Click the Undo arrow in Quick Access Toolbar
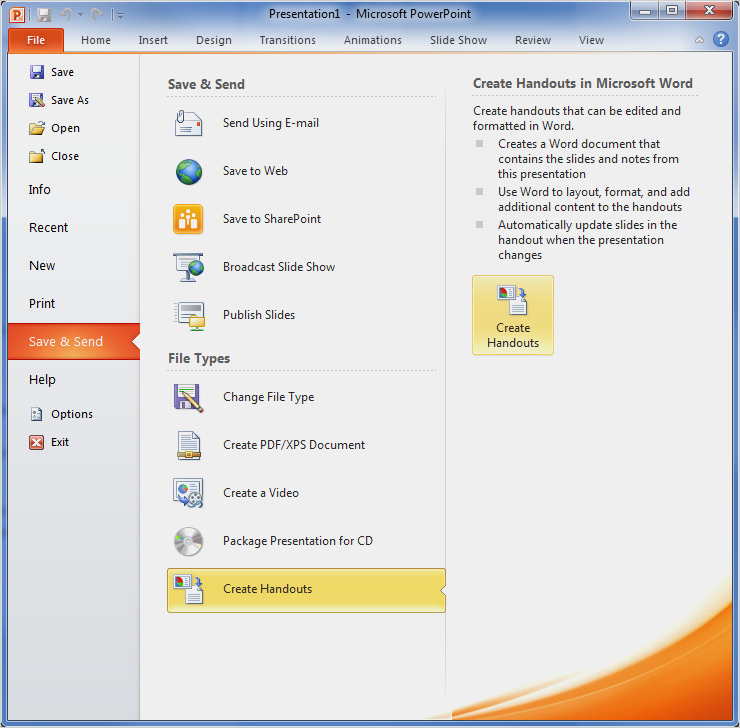740x728 pixels. click(x=66, y=15)
